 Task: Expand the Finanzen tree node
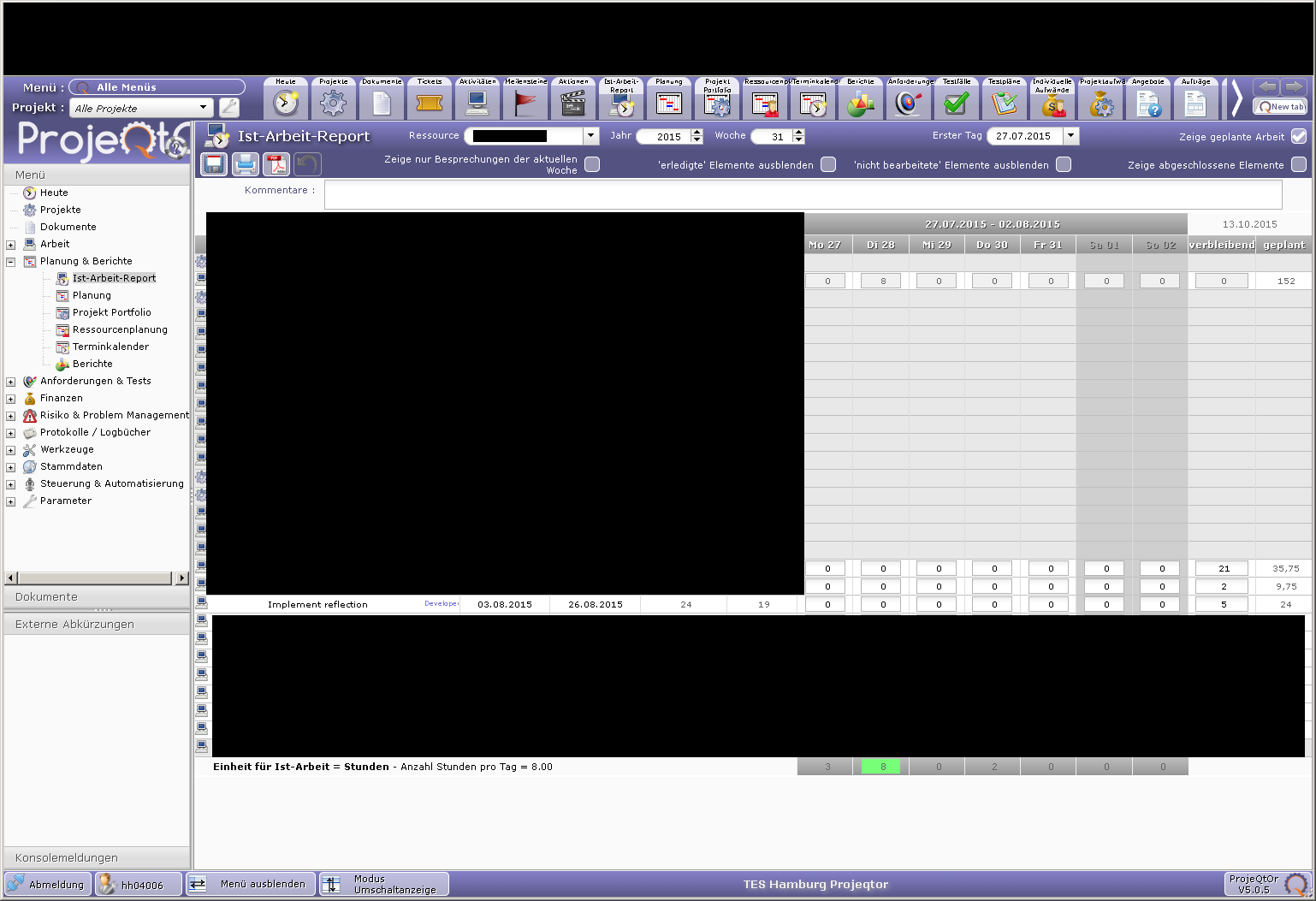[x=11, y=399]
